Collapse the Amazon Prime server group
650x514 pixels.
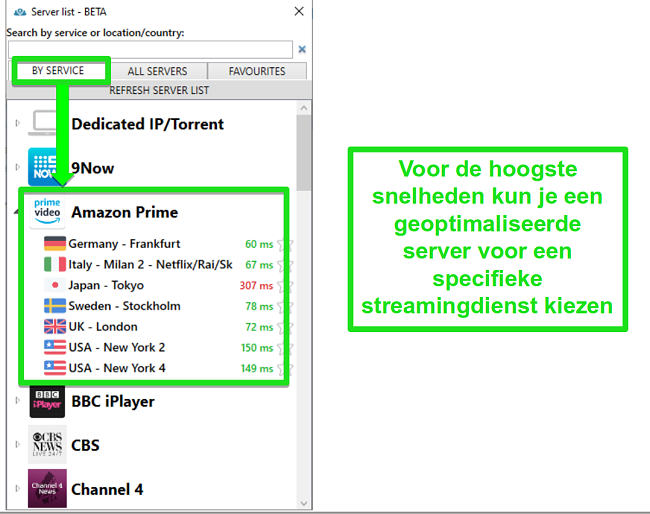coord(17,212)
